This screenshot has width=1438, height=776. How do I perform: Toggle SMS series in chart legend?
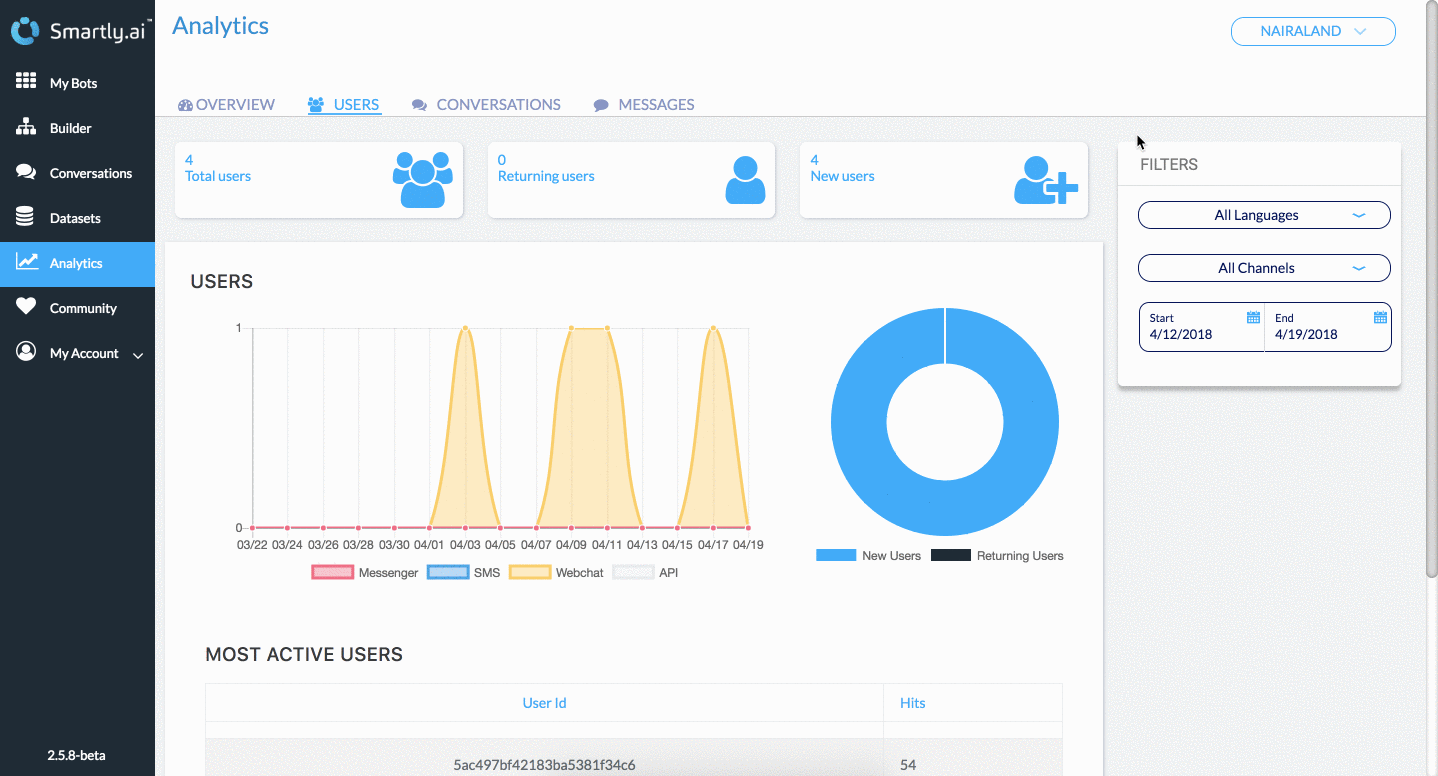(x=463, y=572)
